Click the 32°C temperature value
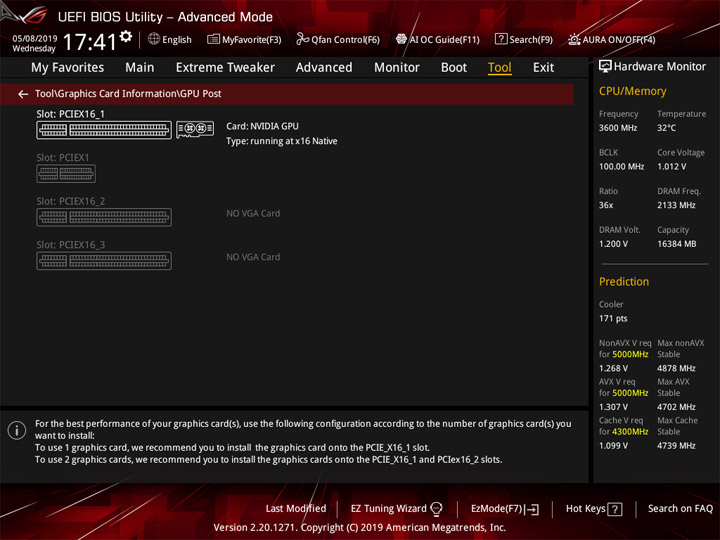 [x=666, y=128]
